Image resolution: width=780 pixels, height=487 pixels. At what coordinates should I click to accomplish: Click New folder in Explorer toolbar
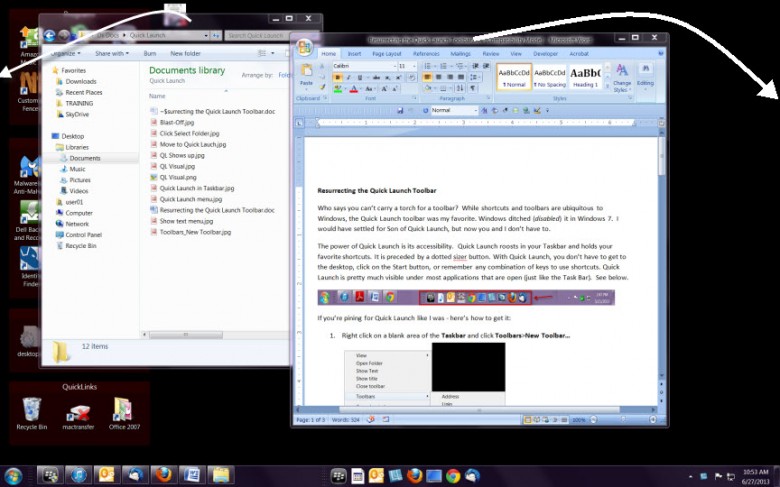[185, 53]
